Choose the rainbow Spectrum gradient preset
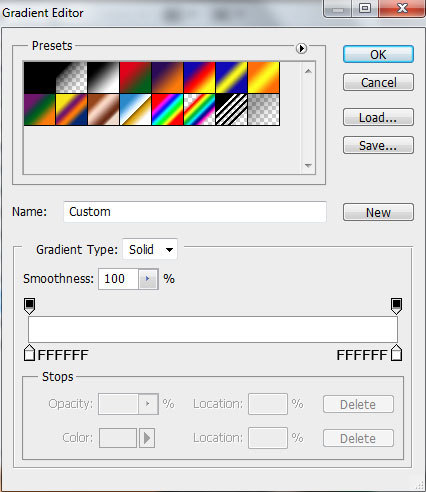The image size is (426, 492). pos(167,109)
